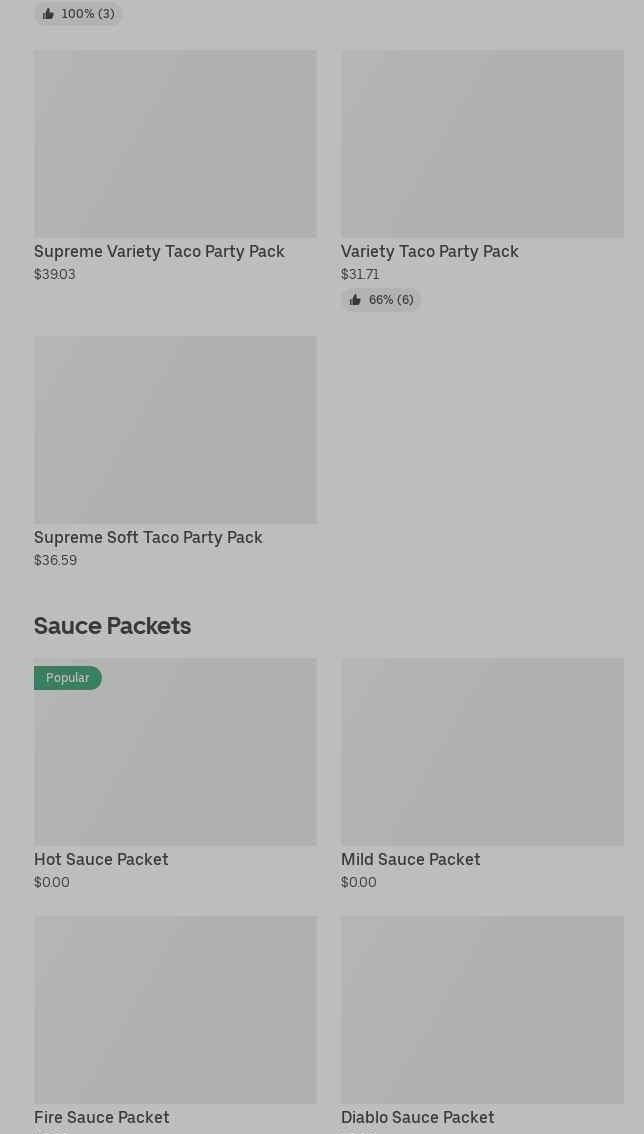This screenshot has width=644, height=1134.
Task: Select Mild Sauce Packet image
Action: click(x=482, y=752)
